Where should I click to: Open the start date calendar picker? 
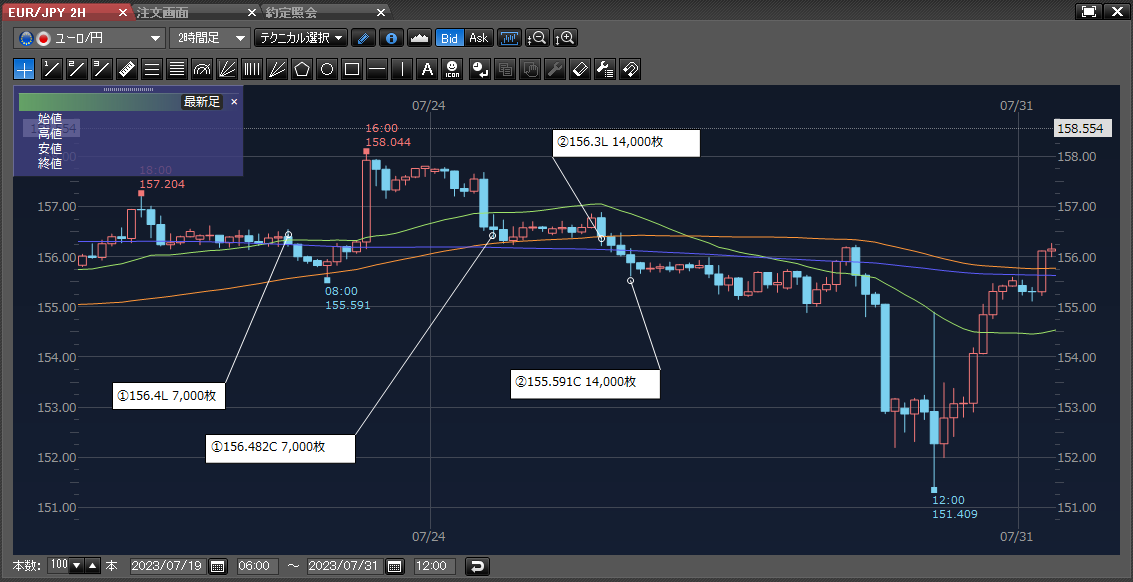coord(218,566)
